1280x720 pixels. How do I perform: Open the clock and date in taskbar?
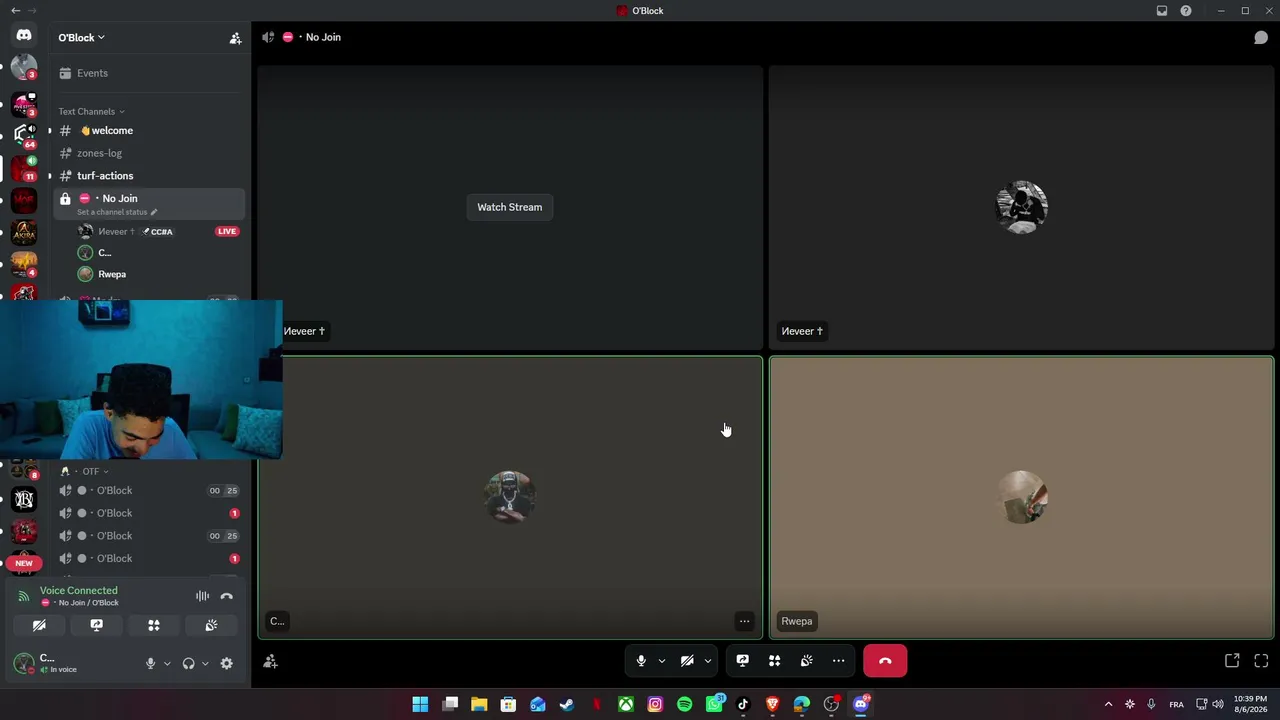click(1250, 705)
